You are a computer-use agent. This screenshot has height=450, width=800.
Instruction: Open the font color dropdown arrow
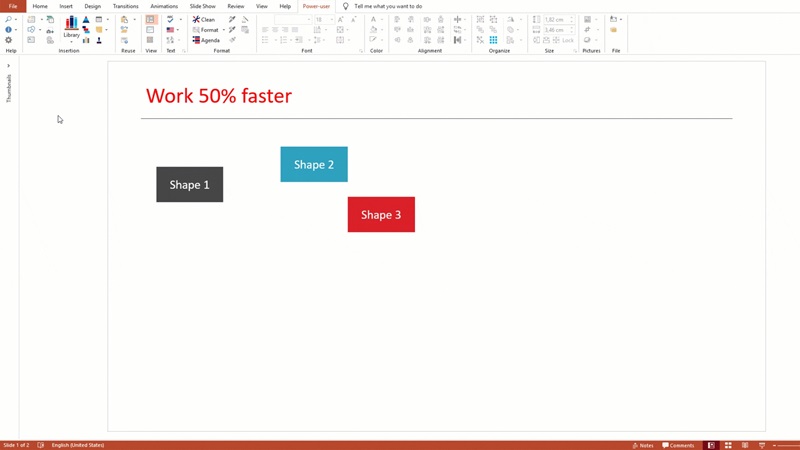coord(382,19)
